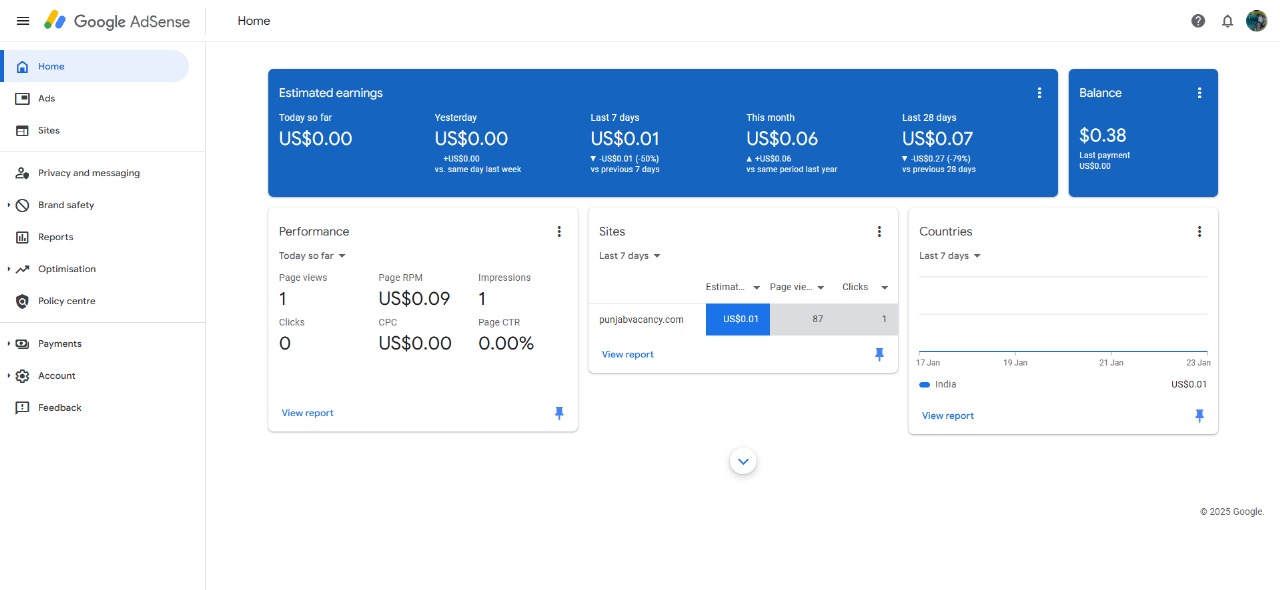1280x590 pixels.
Task: Open Performance card three-dot menu
Action: coord(559,232)
